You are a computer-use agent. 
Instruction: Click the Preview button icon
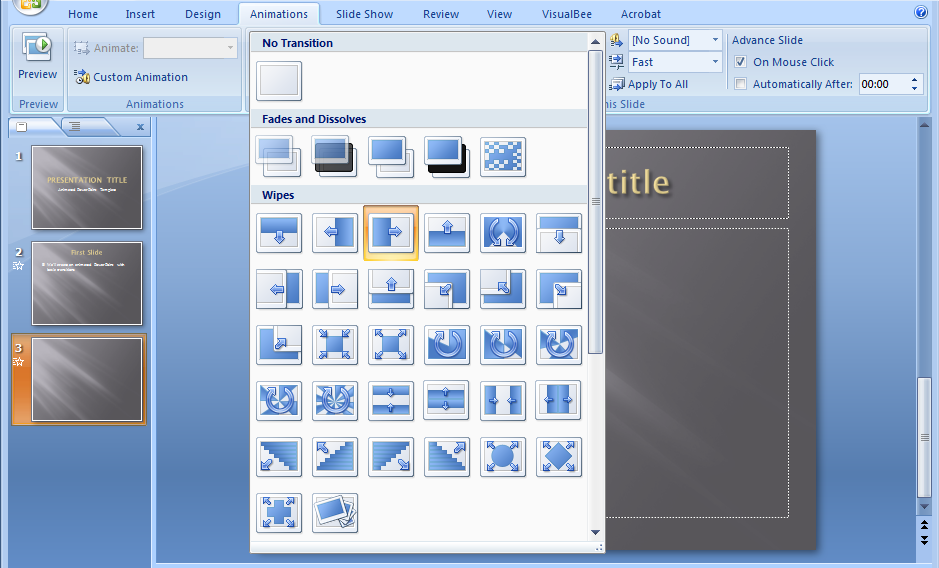coord(38,48)
